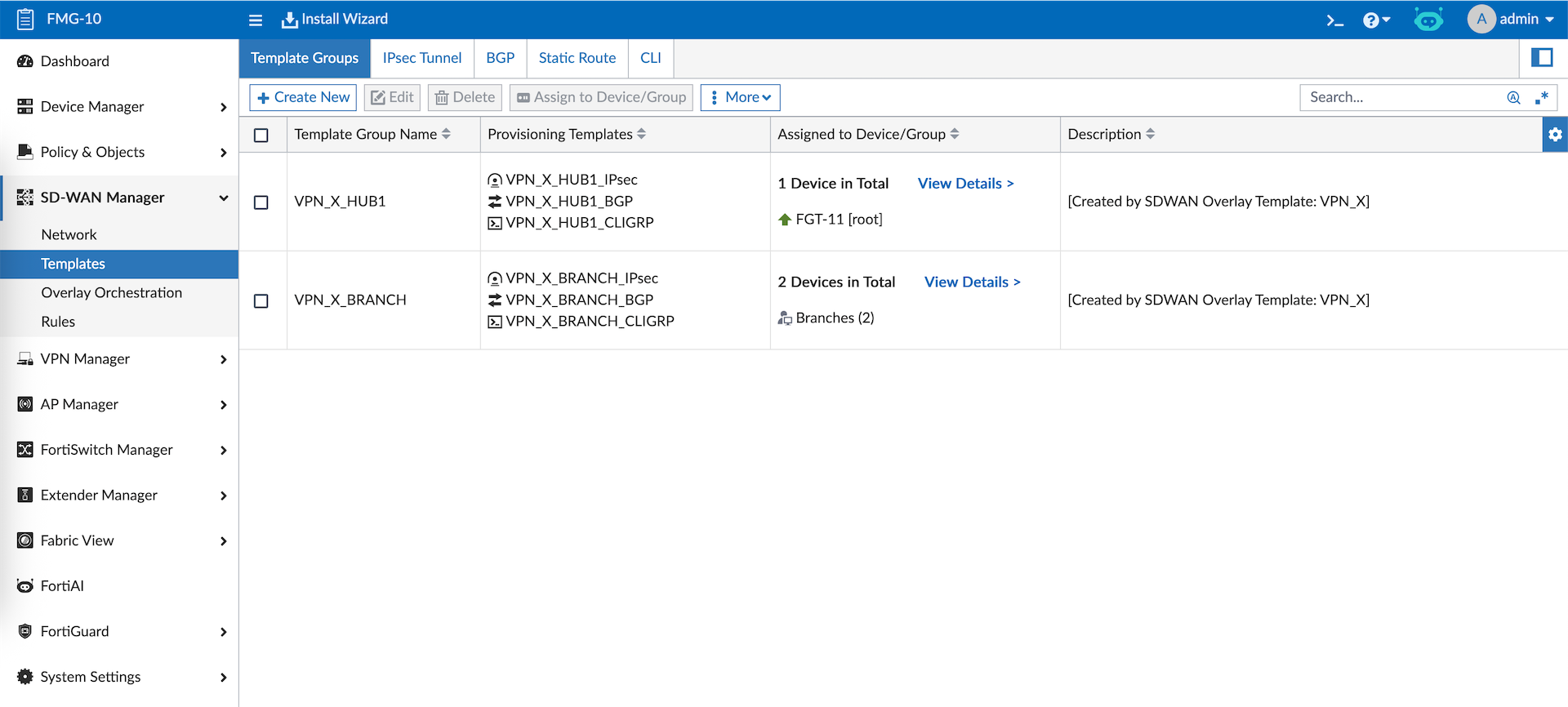This screenshot has height=707, width=1568.
Task: Click the help question mark icon
Action: [1372, 20]
